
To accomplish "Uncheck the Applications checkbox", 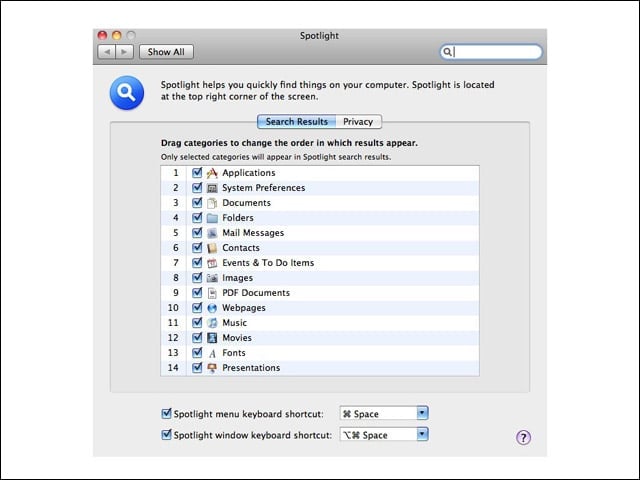I will click(x=197, y=173).
